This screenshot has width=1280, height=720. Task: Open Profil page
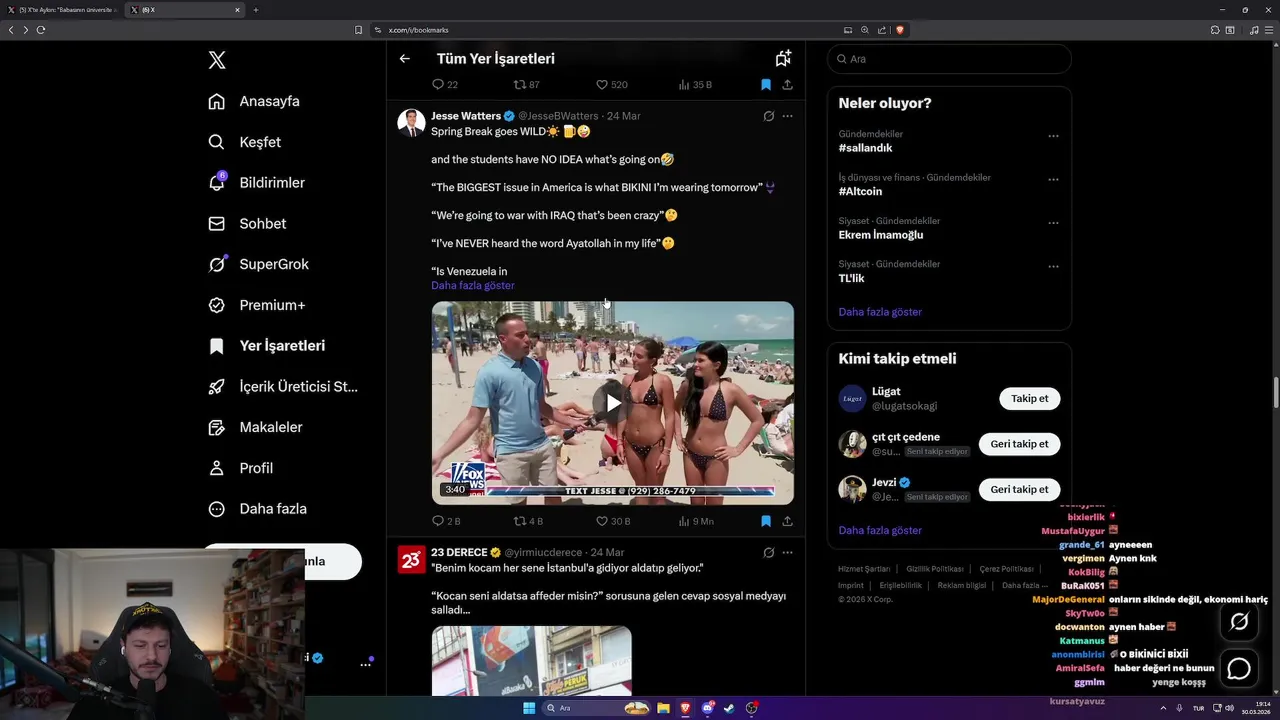240,468
